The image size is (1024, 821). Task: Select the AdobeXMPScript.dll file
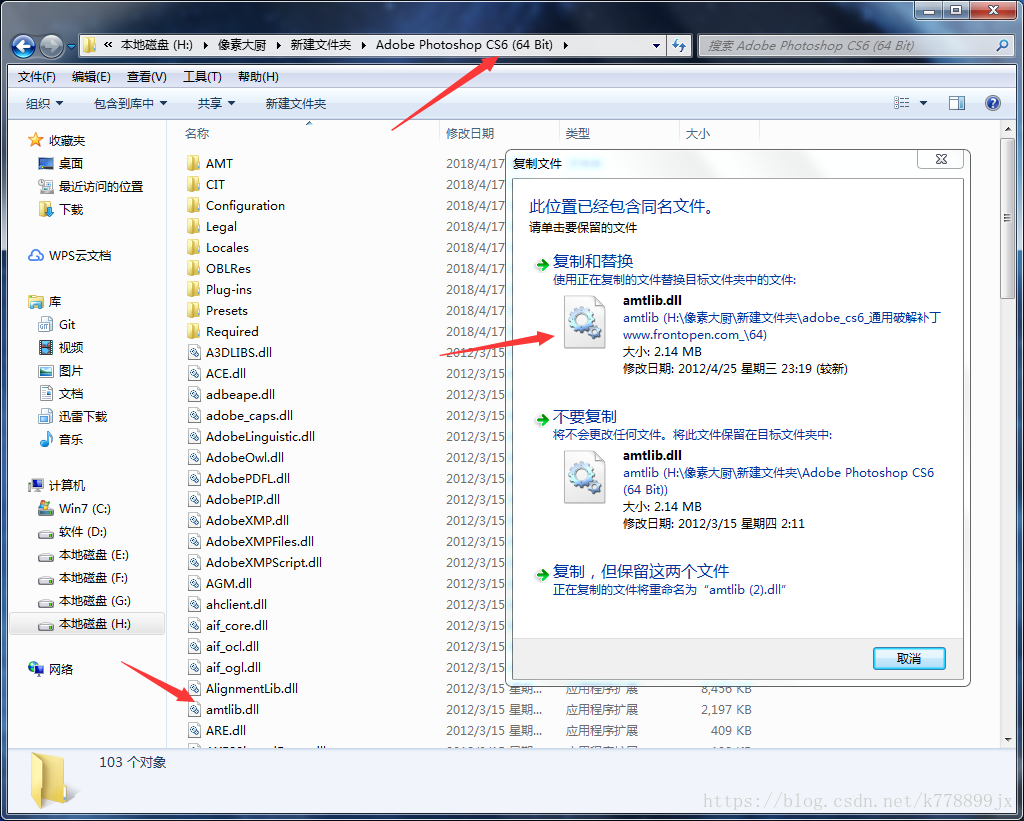pos(255,562)
